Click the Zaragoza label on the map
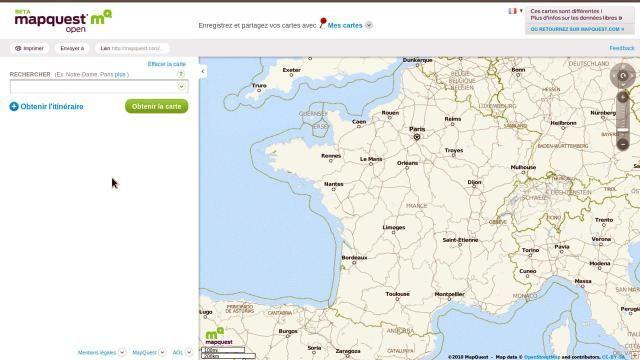 pyautogui.click(x=348, y=351)
